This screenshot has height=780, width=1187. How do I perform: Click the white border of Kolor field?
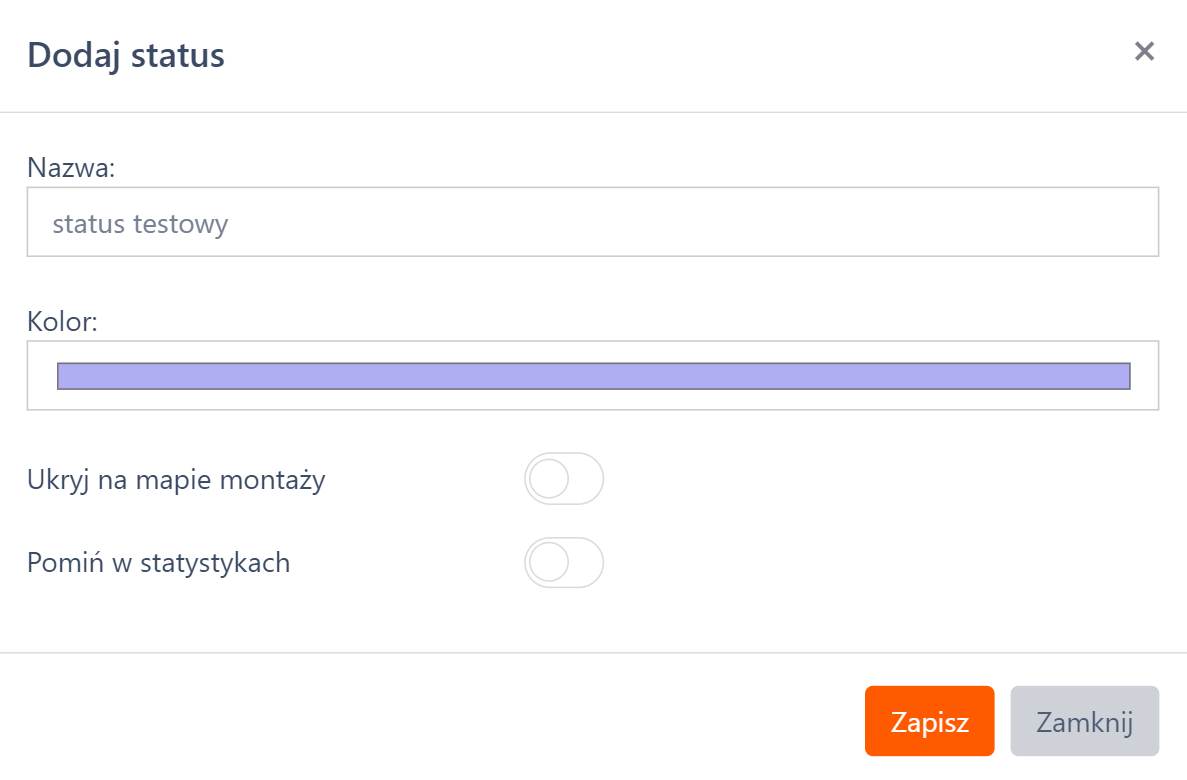[592, 401]
